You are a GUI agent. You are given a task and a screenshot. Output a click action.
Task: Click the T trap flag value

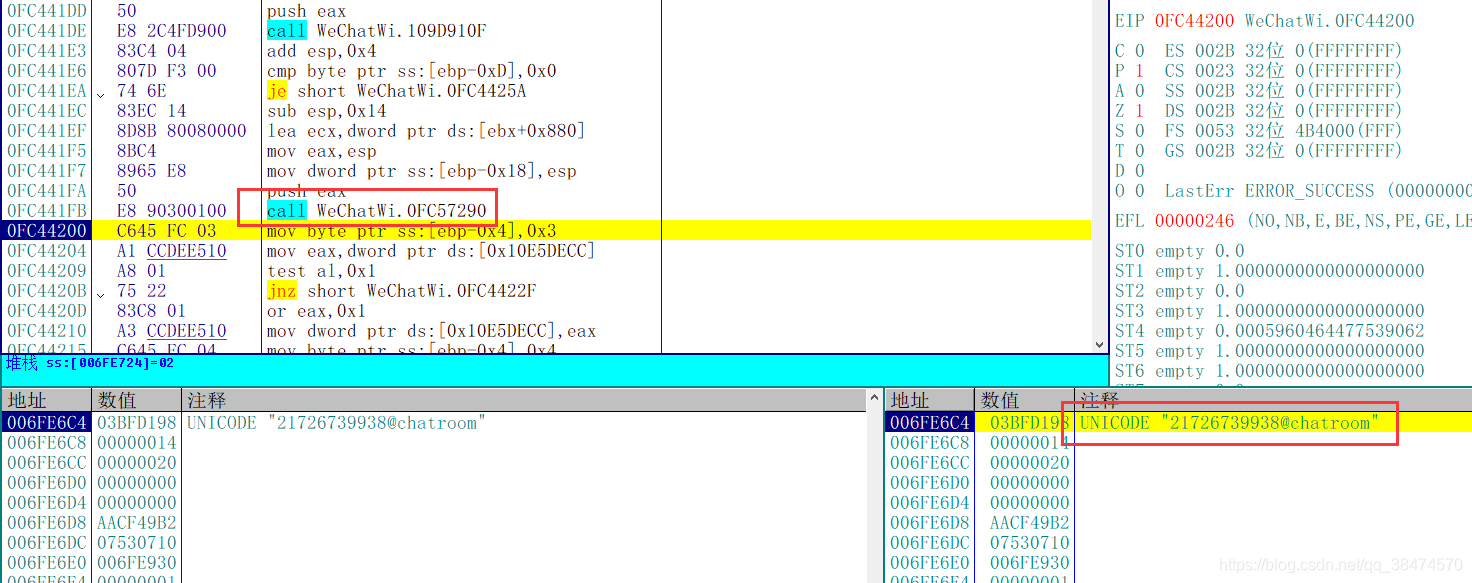click(1140, 151)
